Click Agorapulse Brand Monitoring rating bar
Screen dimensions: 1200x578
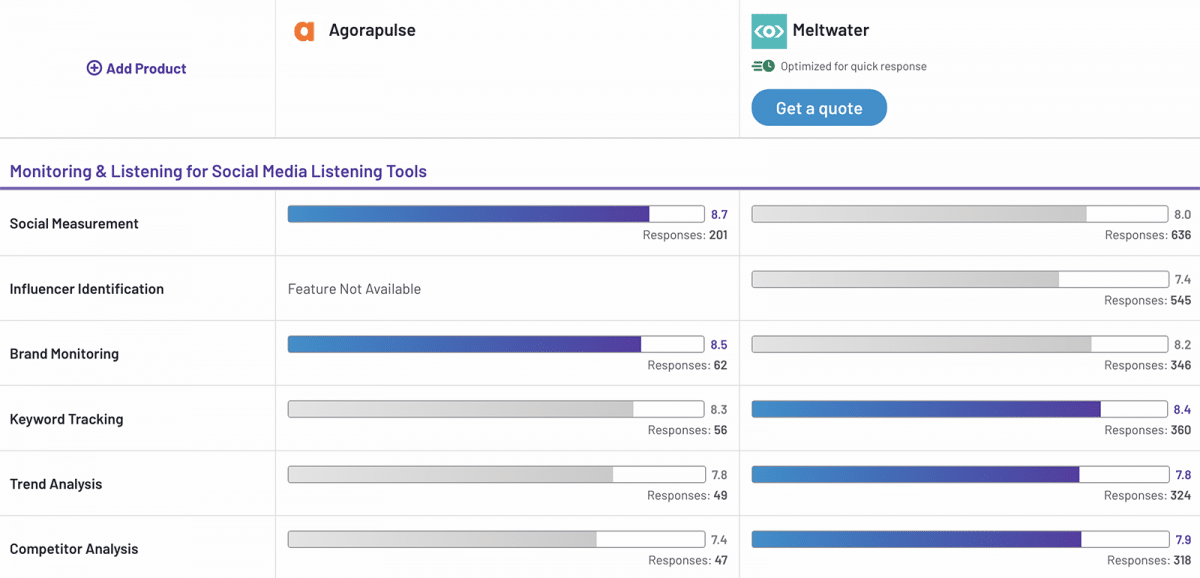coord(496,344)
